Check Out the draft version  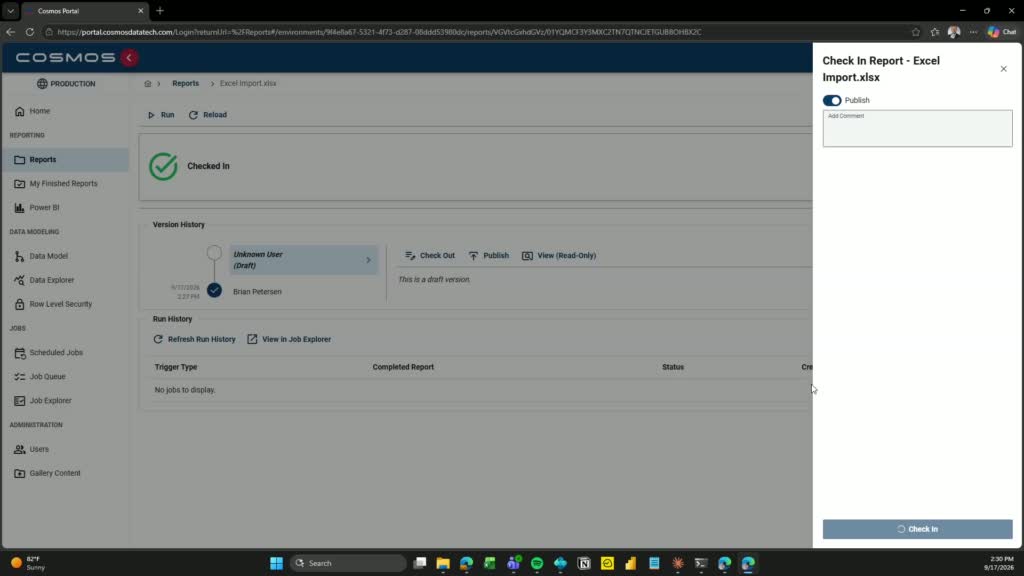430,255
